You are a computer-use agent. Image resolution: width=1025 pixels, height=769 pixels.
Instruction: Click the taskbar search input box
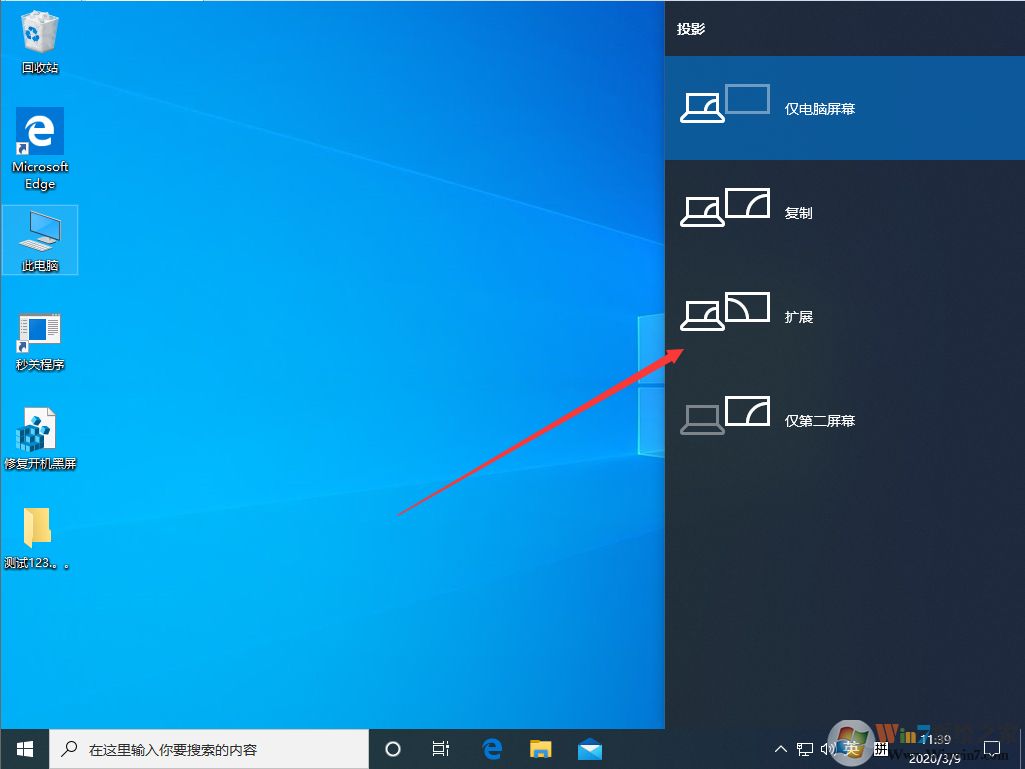point(210,748)
